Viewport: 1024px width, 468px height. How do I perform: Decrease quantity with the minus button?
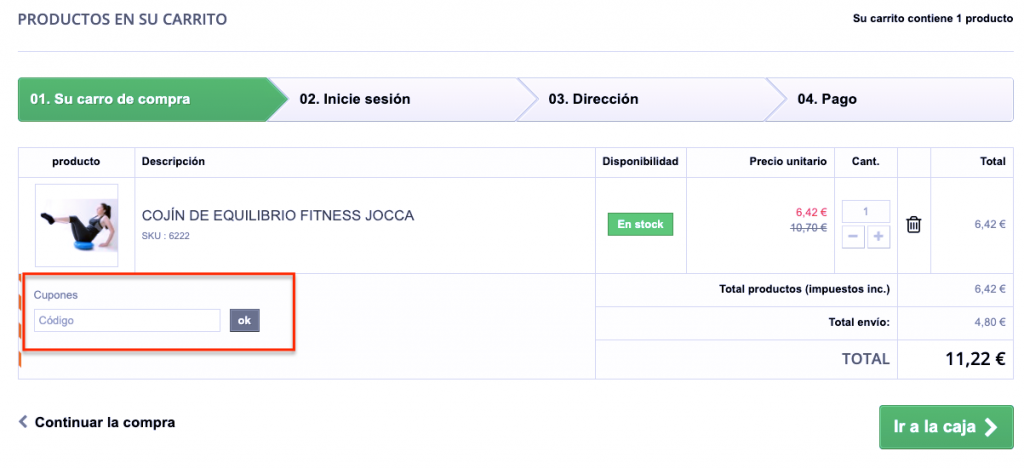(x=852, y=237)
